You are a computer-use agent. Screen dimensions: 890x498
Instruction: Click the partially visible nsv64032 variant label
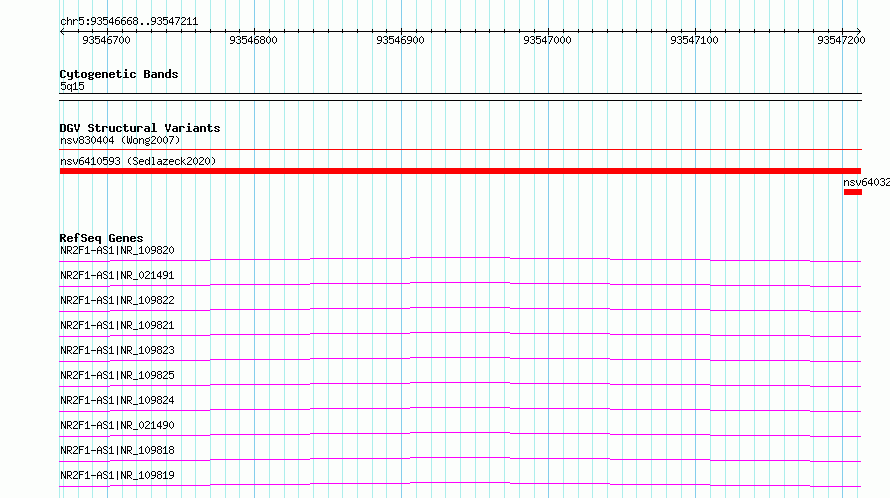[x=866, y=182]
